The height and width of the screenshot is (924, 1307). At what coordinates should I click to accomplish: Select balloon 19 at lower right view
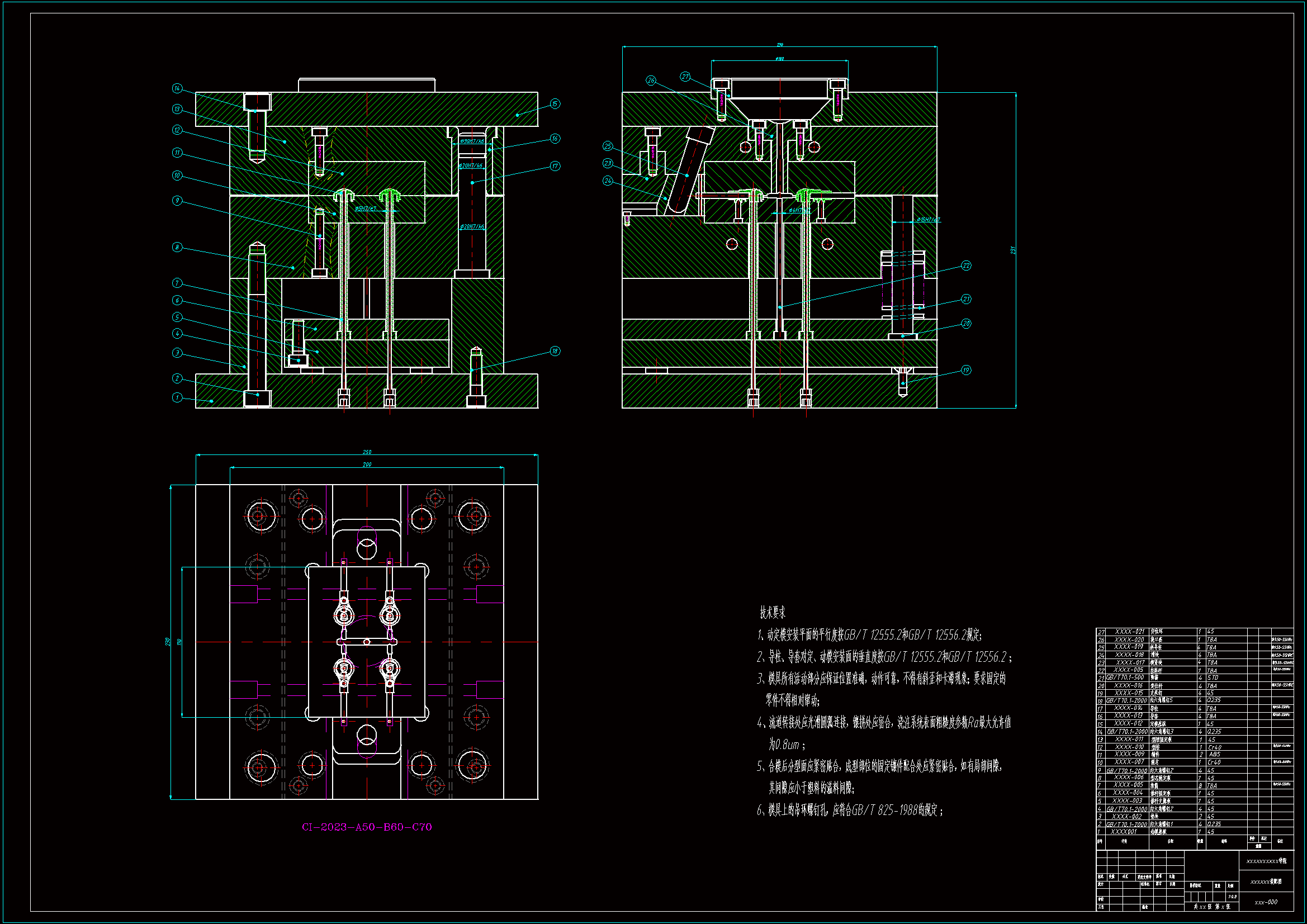(x=966, y=370)
